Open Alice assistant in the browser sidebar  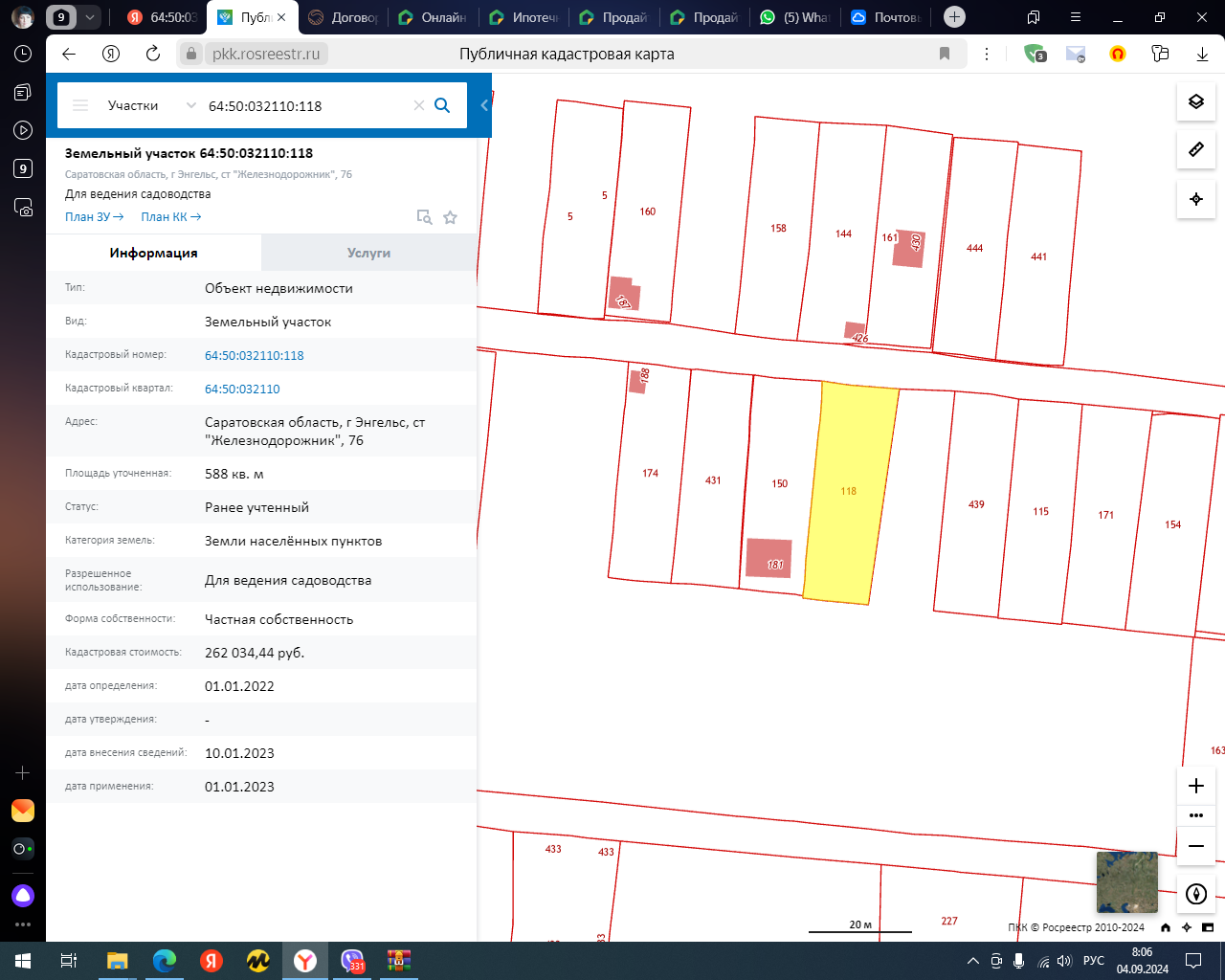point(23,896)
